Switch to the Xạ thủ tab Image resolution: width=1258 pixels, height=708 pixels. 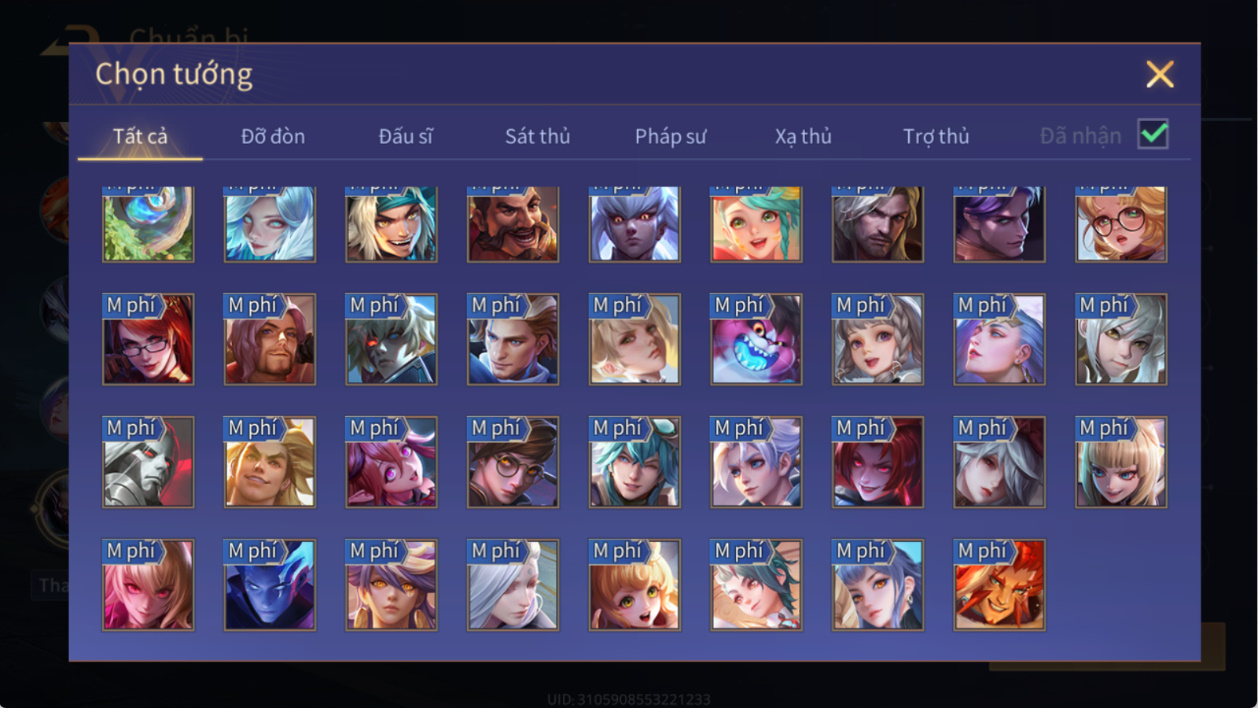(x=803, y=136)
